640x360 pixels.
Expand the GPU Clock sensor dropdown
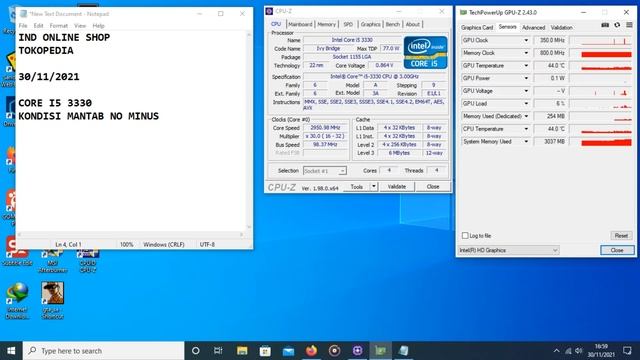point(526,40)
